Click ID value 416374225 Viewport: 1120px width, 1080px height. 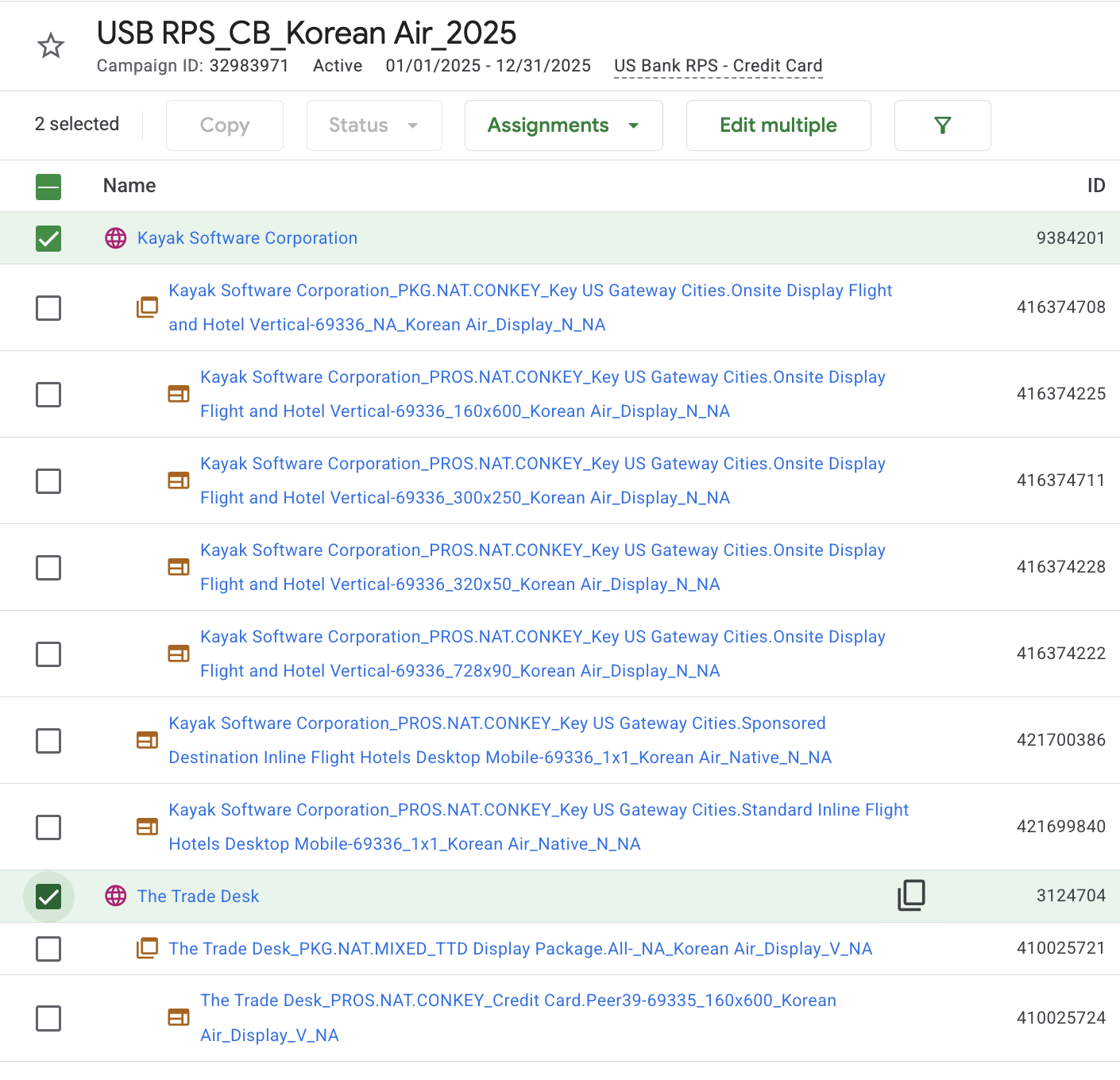[1061, 394]
